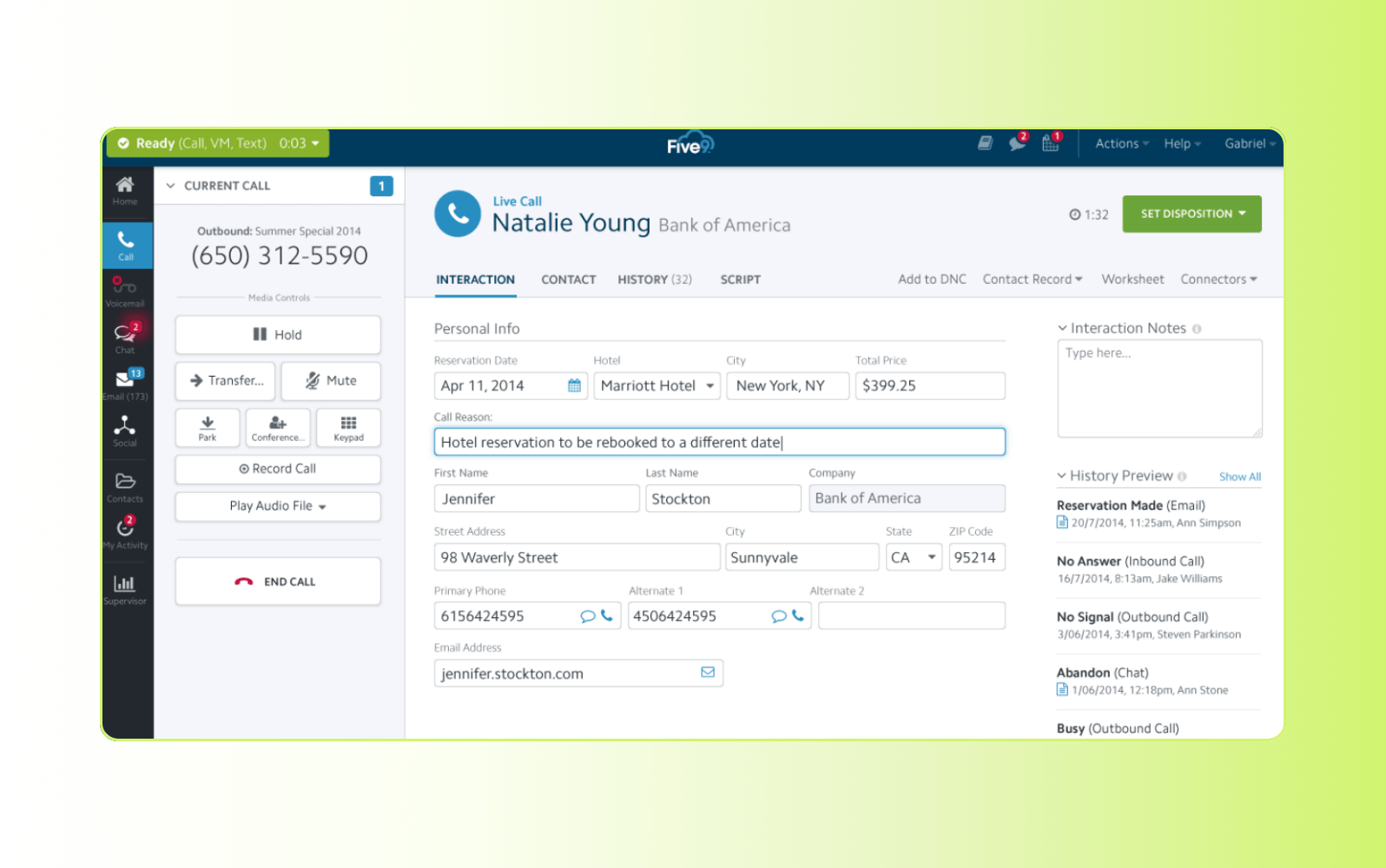The image size is (1386, 868).
Task: Send text to primary phone 6156424595
Action: tap(588, 616)
